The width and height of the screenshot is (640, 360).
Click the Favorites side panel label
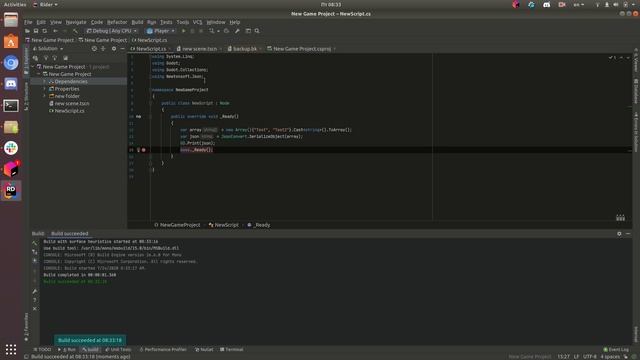tap(26, 327)
